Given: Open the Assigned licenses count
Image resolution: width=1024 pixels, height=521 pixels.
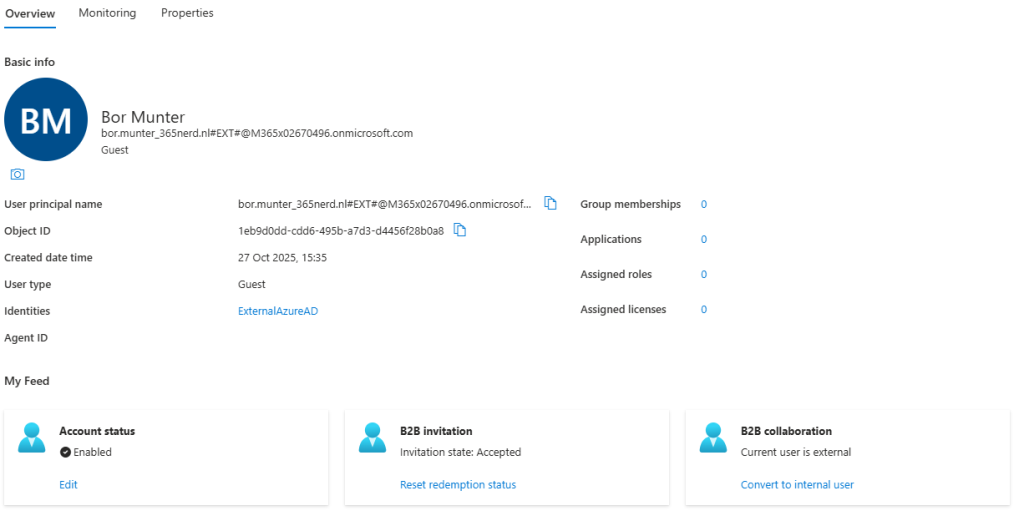Looking at the screenshot, I should (704, 309).
